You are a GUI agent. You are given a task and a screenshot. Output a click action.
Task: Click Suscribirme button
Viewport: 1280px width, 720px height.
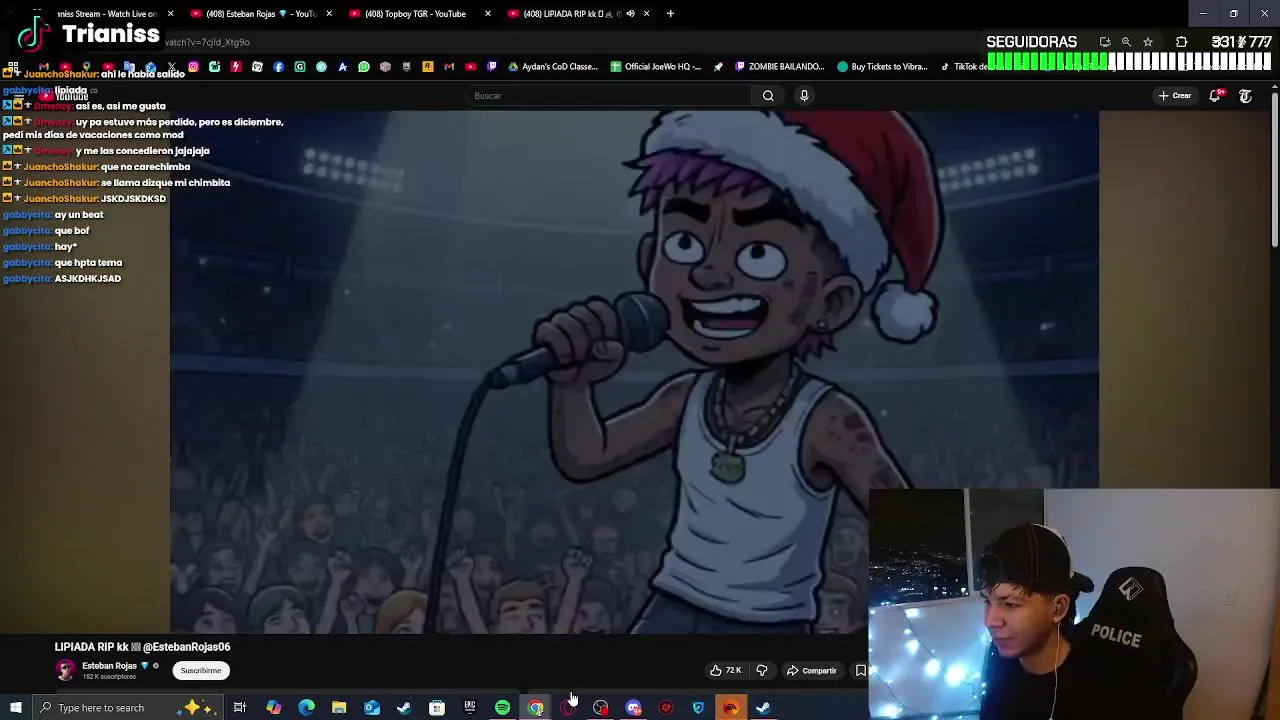[201, 671]
